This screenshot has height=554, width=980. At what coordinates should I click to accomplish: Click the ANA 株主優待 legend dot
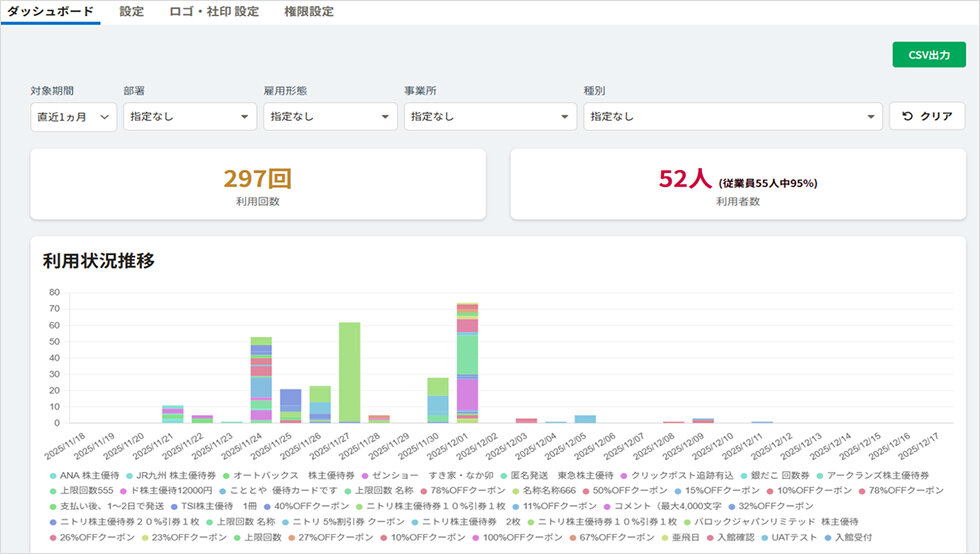tap(51, 475)
